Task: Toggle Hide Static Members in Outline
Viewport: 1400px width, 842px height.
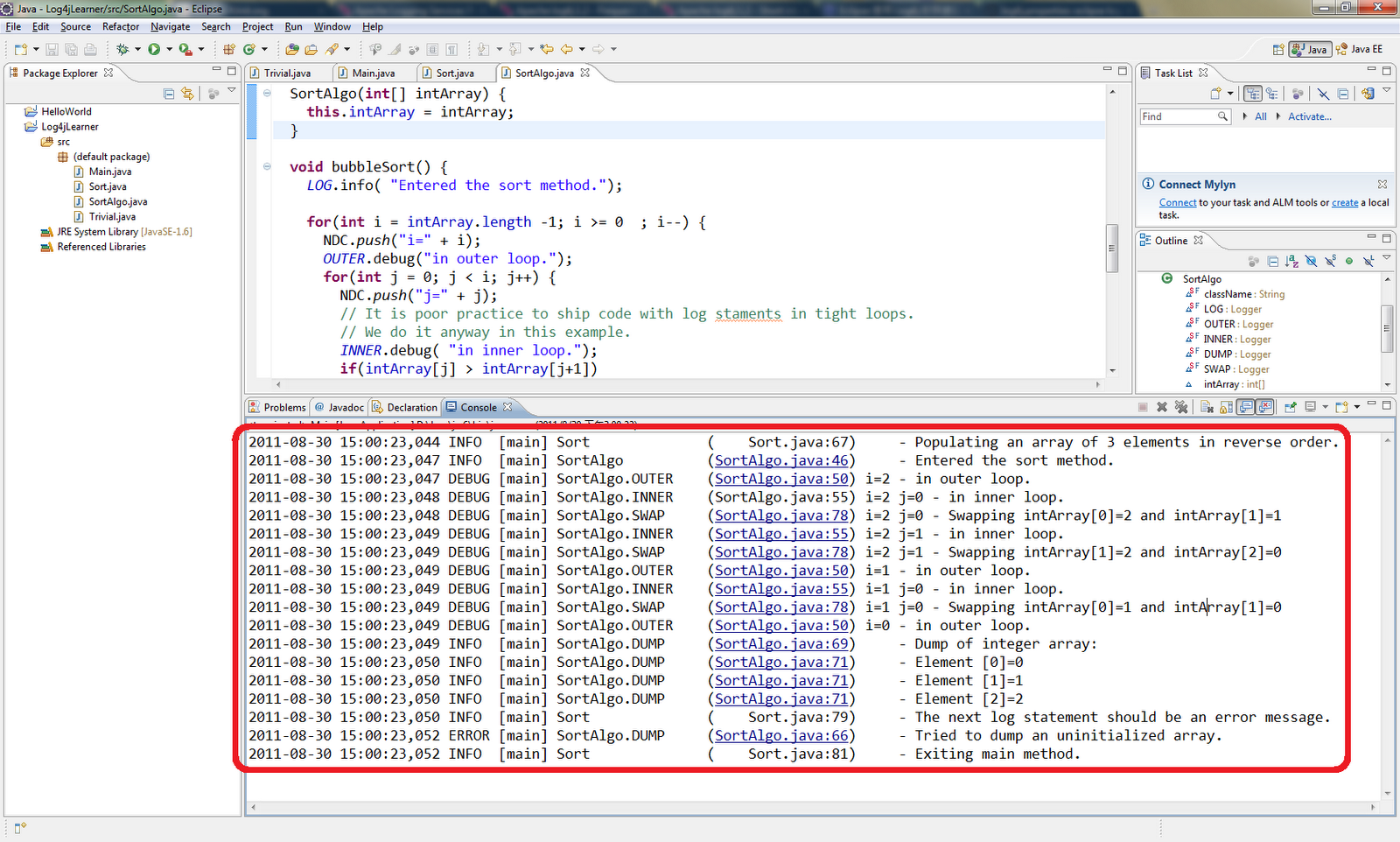Action: pos(1330,260)
